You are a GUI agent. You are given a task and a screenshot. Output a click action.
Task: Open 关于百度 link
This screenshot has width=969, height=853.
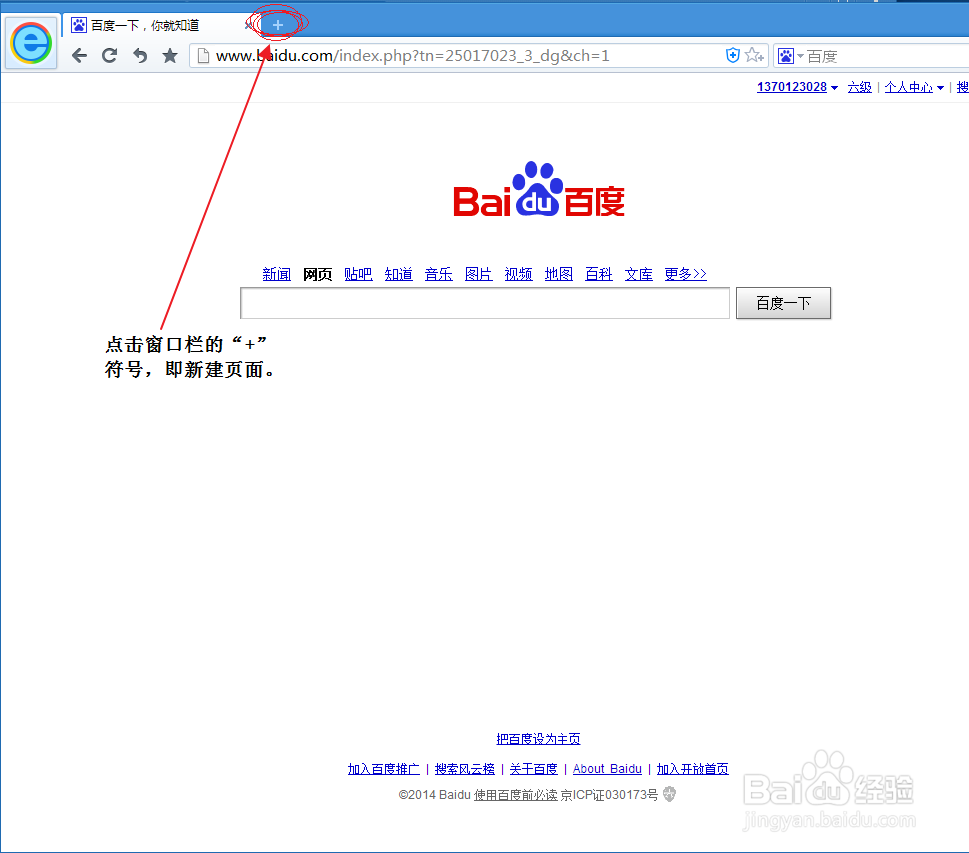click(x=533, y=769)
